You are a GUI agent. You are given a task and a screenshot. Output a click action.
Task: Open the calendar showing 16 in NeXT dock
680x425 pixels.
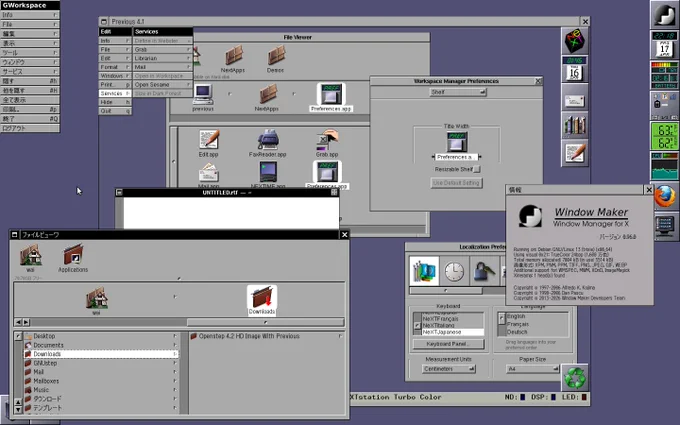[x=575, y=69]
